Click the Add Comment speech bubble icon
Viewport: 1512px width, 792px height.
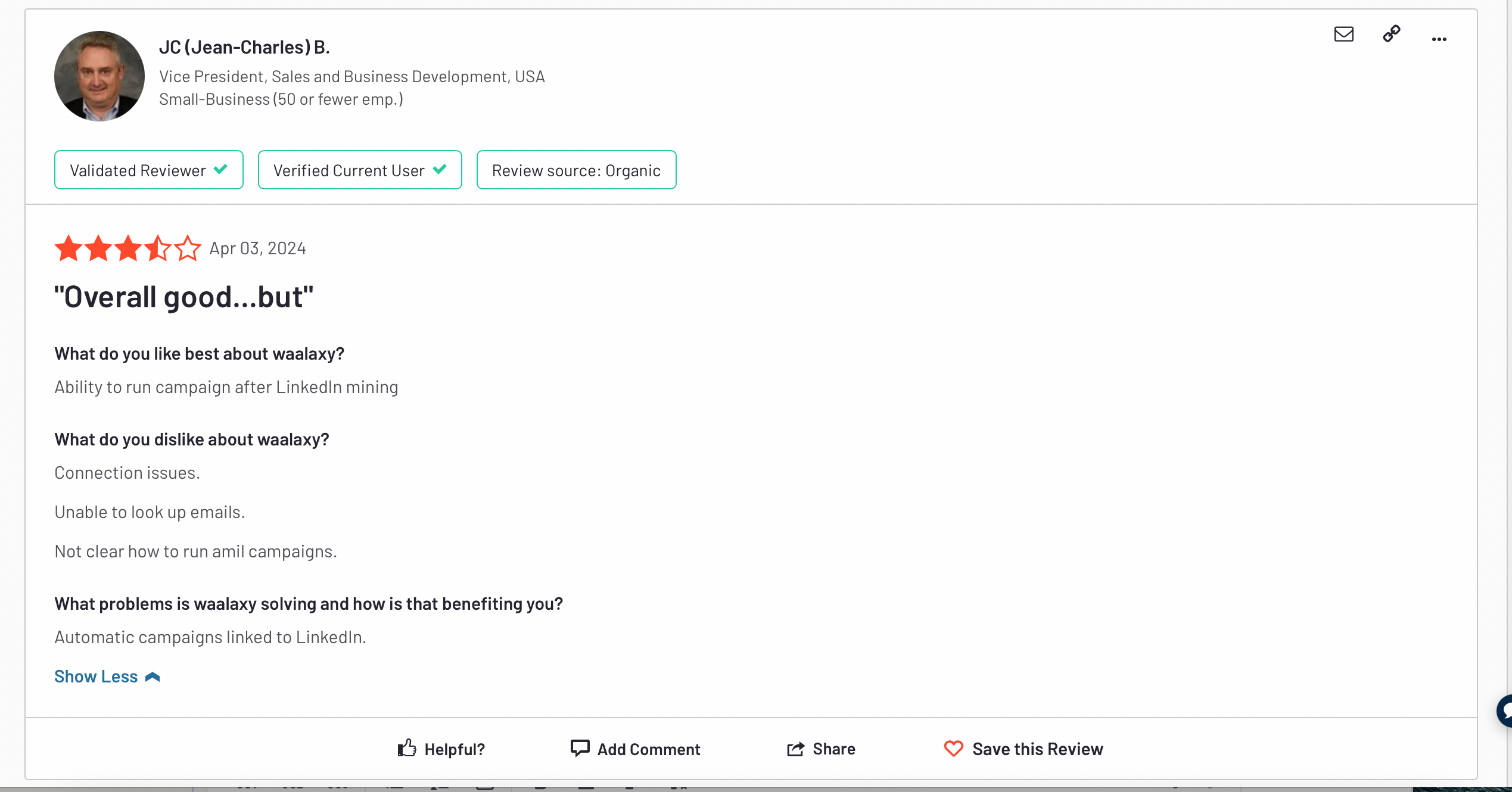tap(580, 748)
